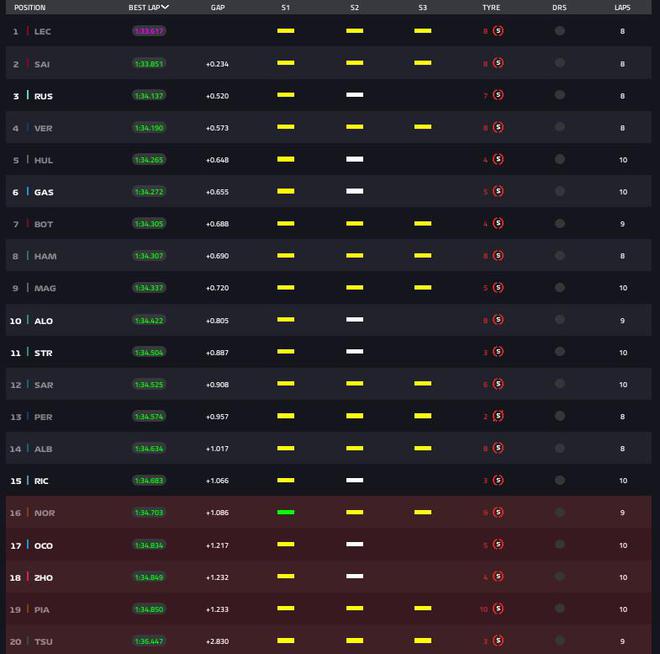Select the TYRE column header
The width and height of the screenshot is (660, 654).
tap(491, 7)
